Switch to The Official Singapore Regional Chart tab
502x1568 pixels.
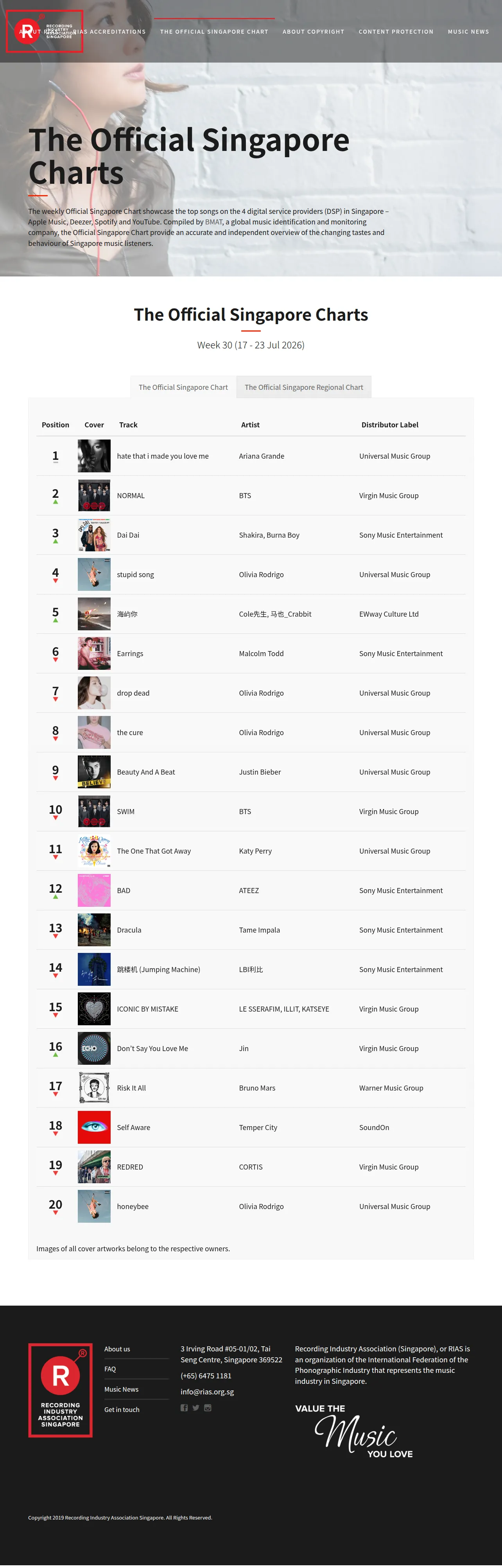(x=304, y=387)
